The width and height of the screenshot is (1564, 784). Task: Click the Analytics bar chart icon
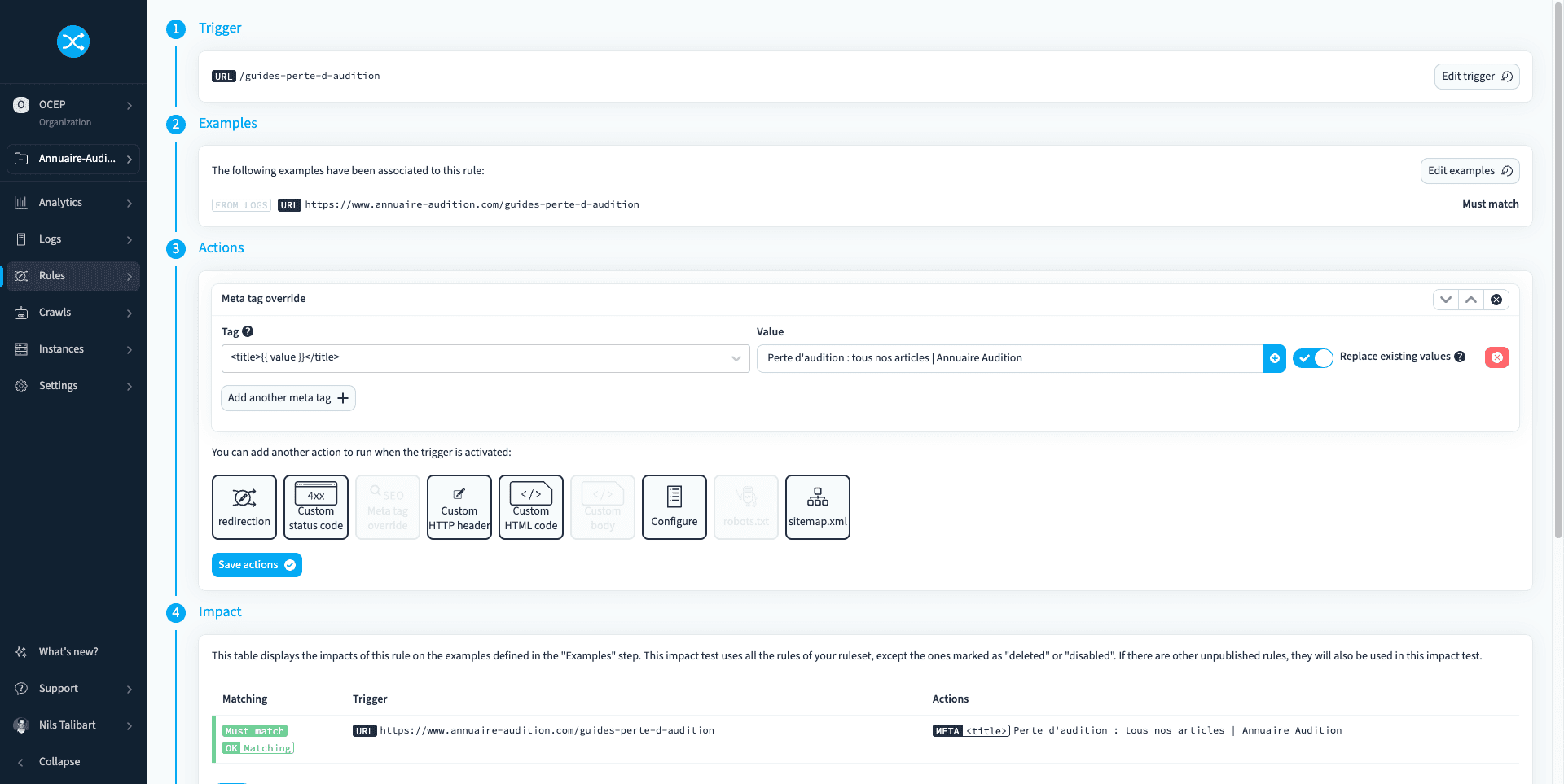[x=21, y=203]
